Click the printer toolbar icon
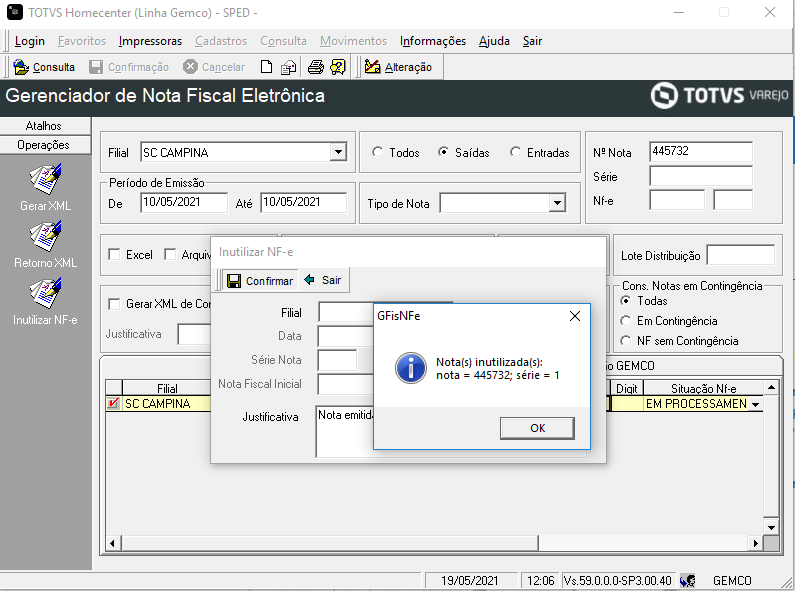The image size is (795, 591). coord(315,67)
